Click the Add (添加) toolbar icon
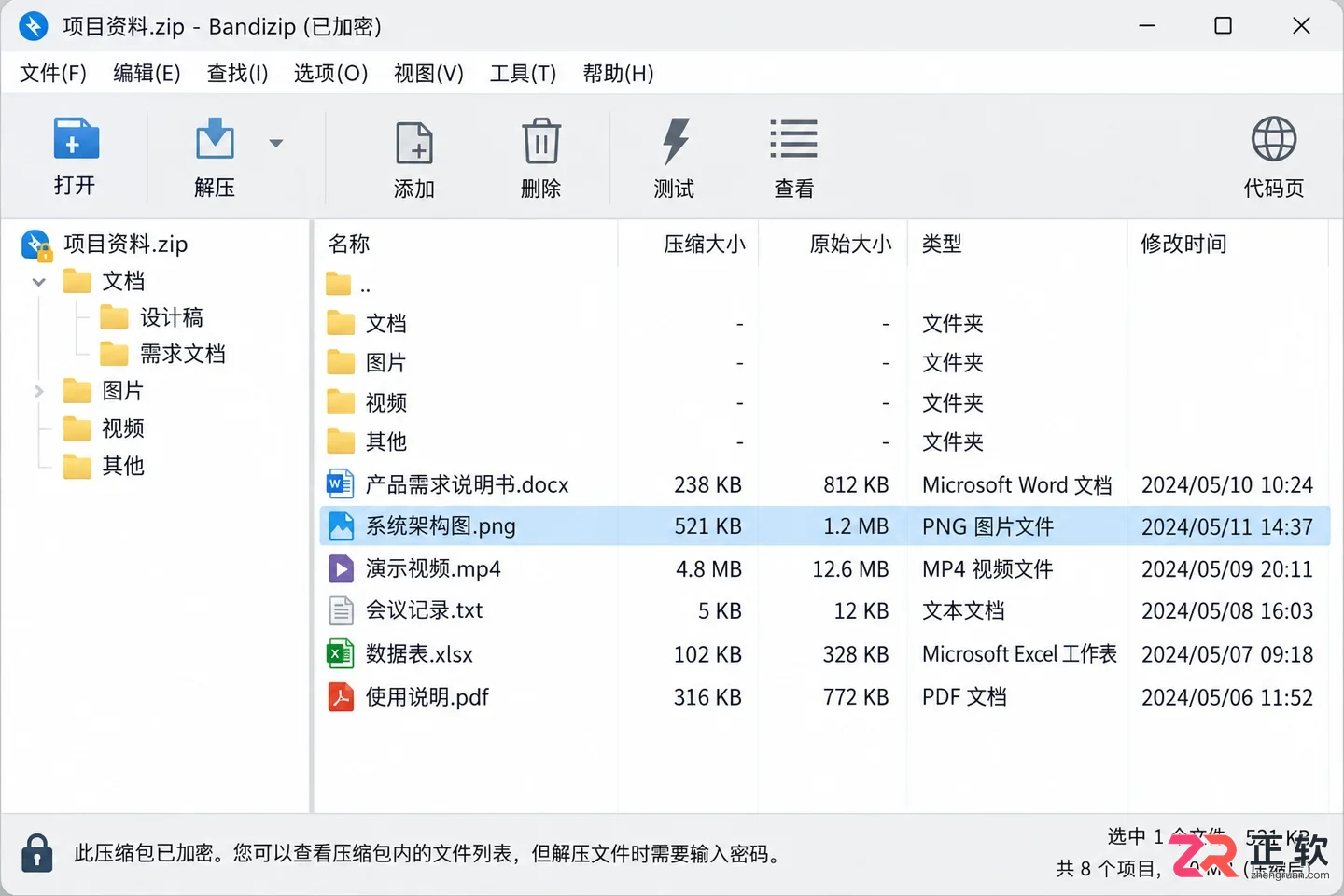The image size is (1344, 896). point(414,144)
